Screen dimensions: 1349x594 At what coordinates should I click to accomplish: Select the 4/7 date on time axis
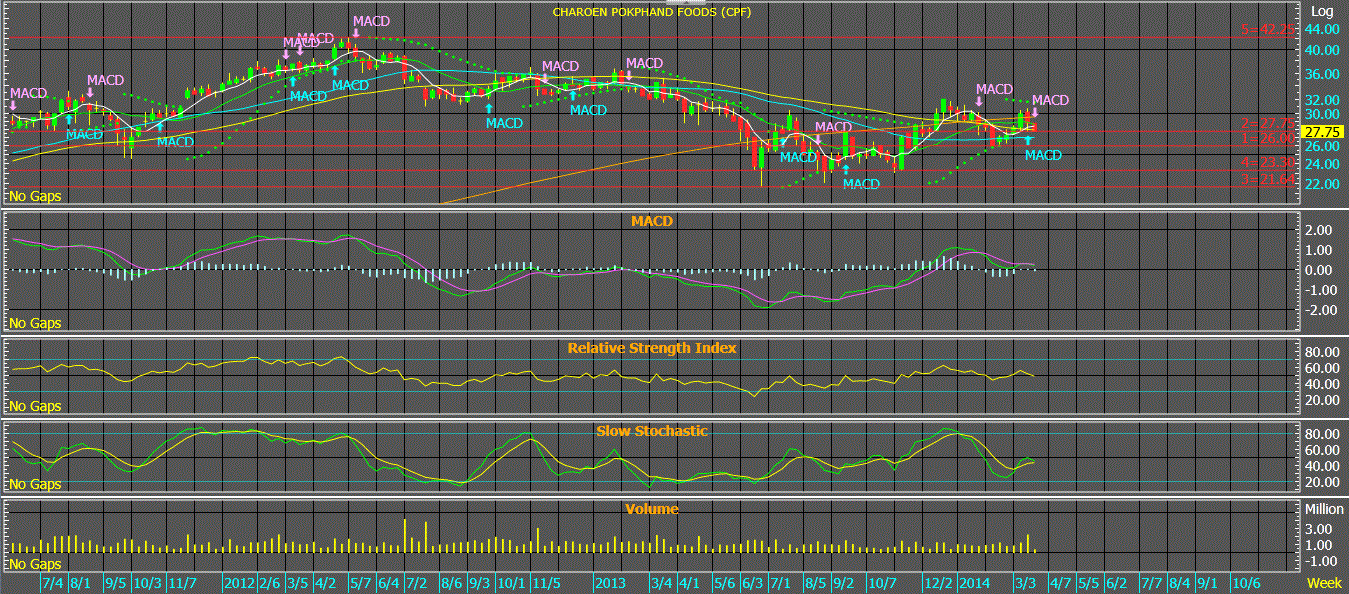click(x=1060, y=582)
